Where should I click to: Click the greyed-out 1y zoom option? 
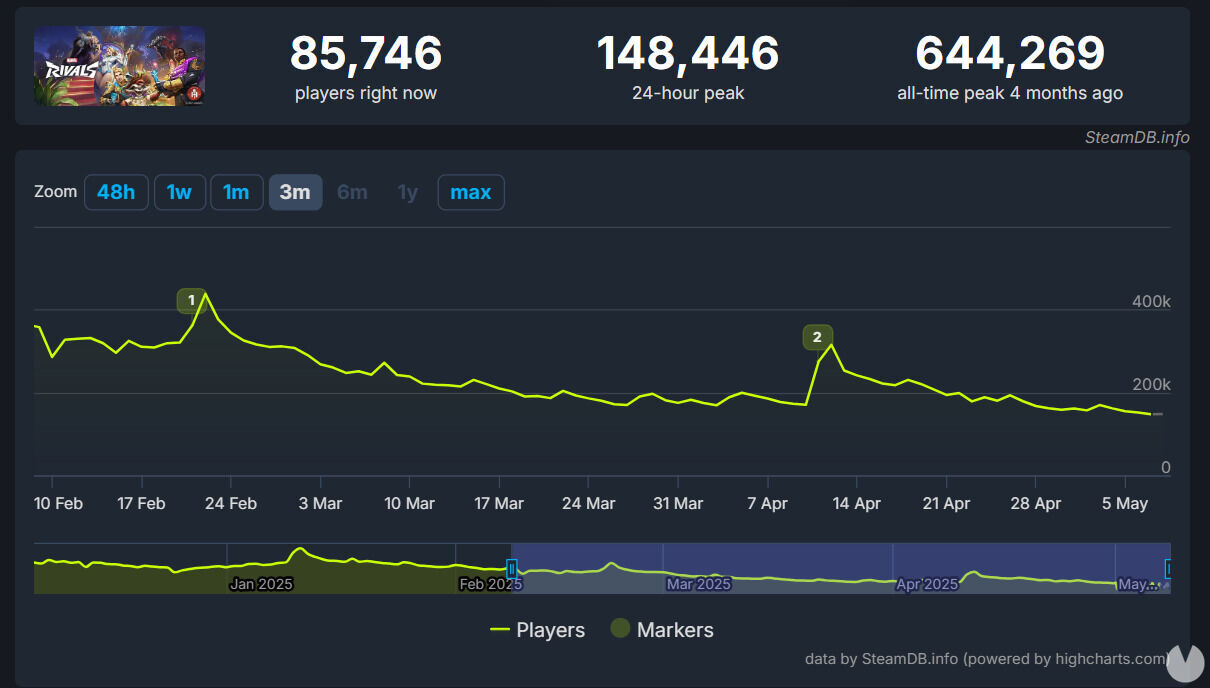click(x=408, y=192)
